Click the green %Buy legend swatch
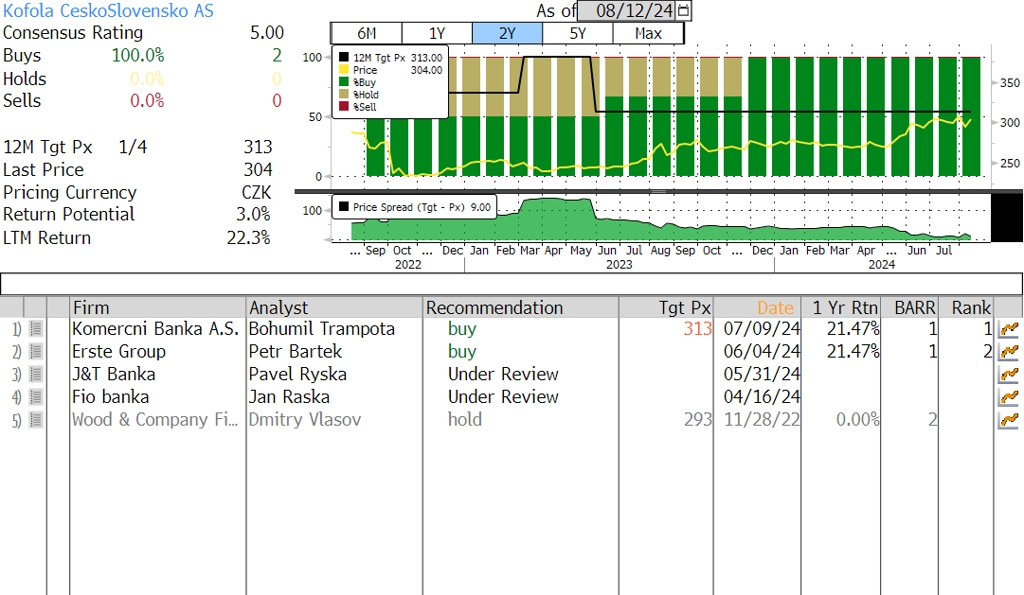Image resolution: width=1024 pixels, height=595 pixels. [344, 82]
